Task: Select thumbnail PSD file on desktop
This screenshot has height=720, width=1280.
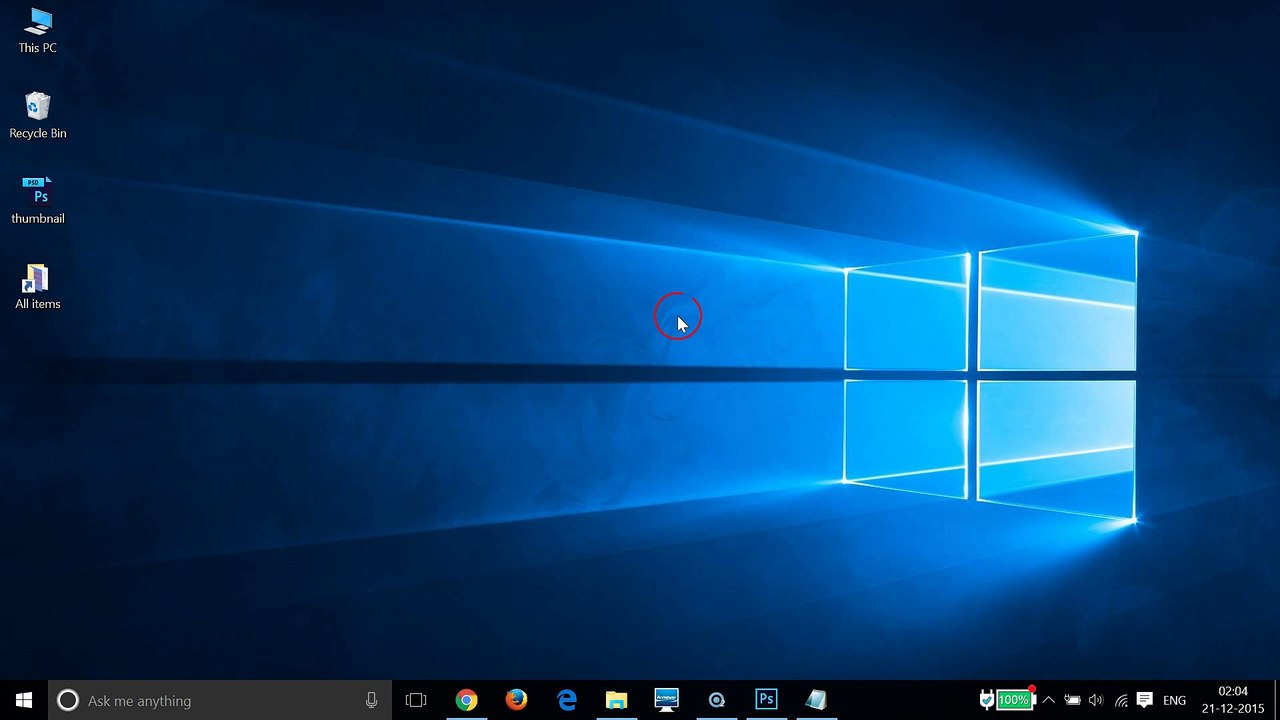Action: click(x=38, y=200)
